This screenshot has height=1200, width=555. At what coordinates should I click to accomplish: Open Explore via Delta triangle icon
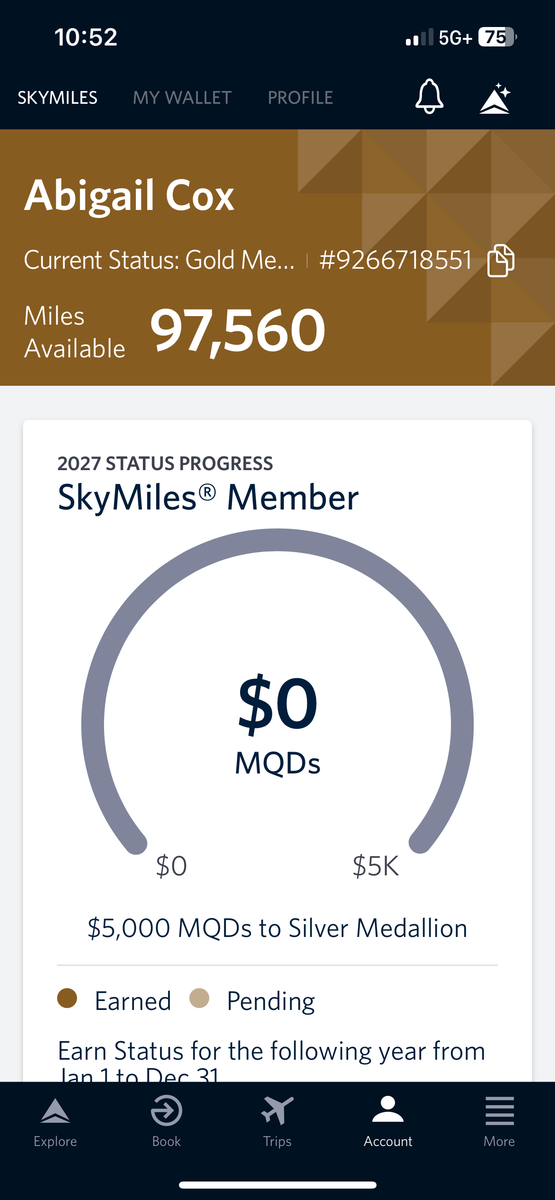(54, 1111)
